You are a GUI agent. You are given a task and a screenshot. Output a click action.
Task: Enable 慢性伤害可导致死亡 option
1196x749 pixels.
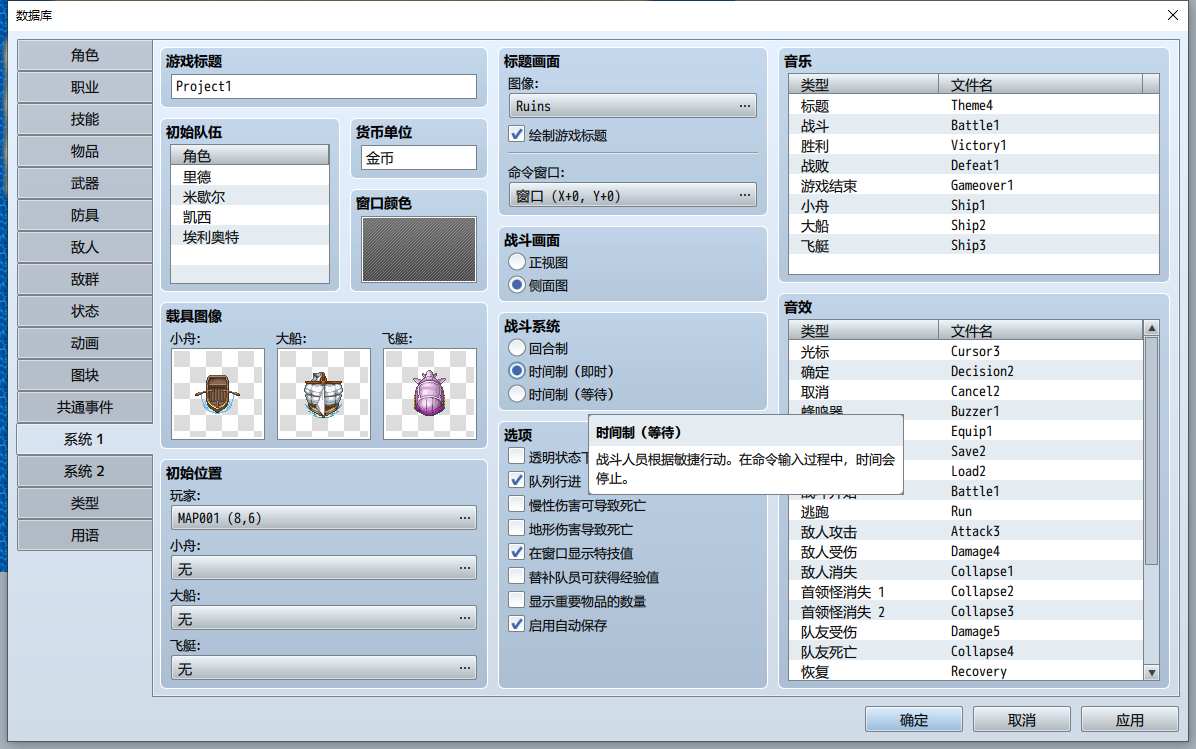pyautogui.click(x=516, y=504)
